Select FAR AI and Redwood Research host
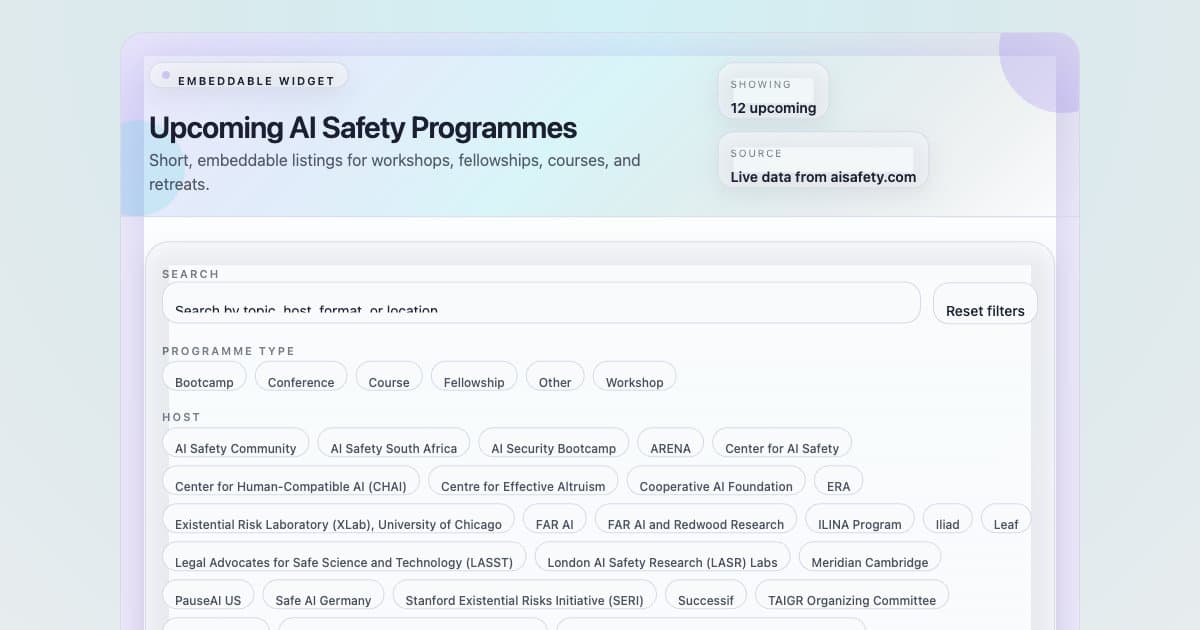1200x630 pixels. [696, 519]
